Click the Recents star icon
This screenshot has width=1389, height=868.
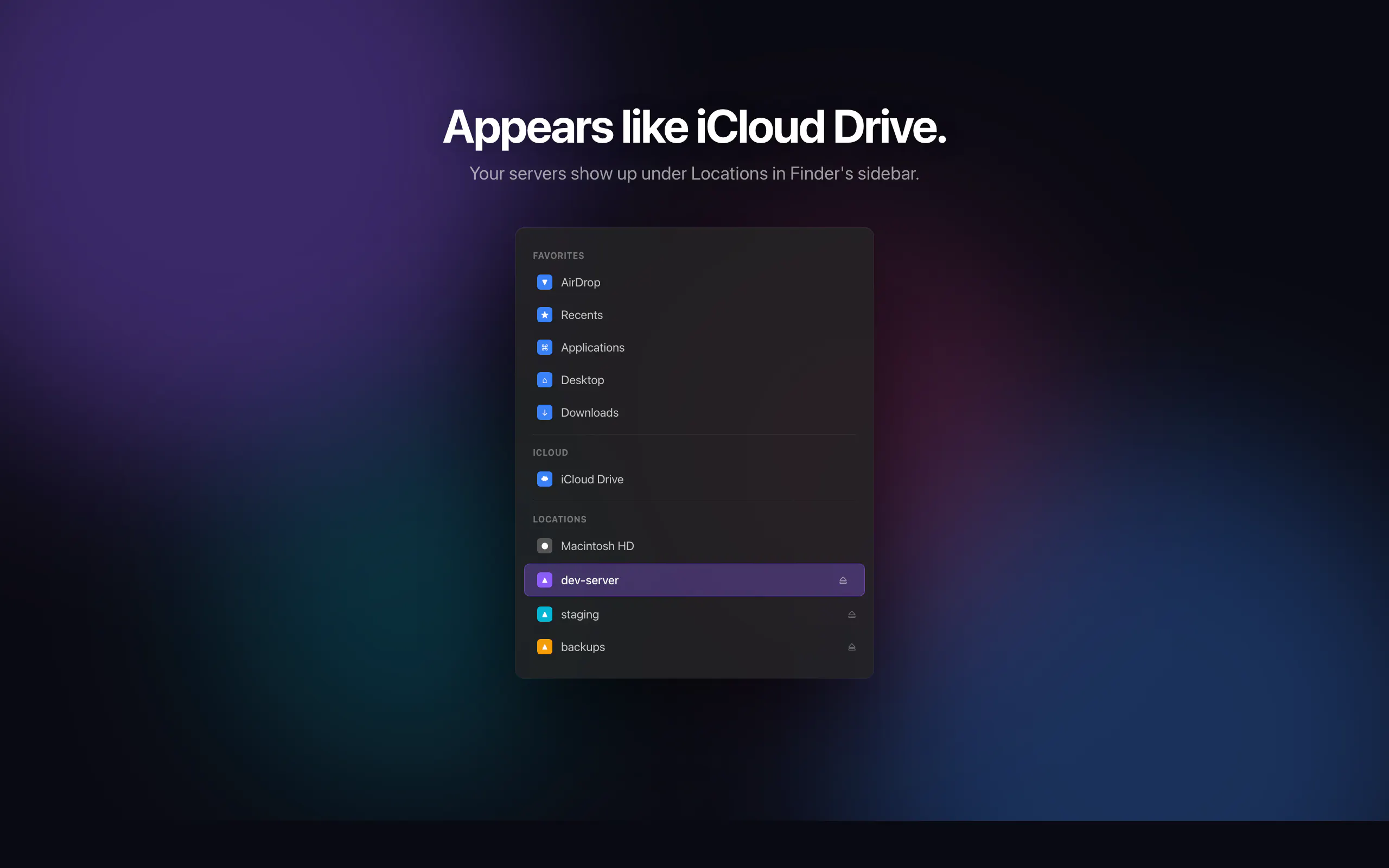(544, 315)
